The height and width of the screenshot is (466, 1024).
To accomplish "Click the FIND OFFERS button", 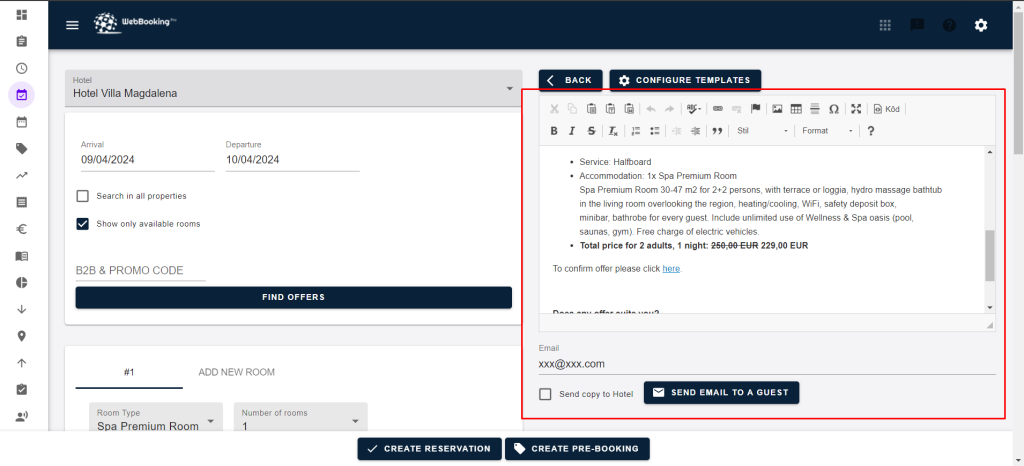I will click(x=293, y=297).
